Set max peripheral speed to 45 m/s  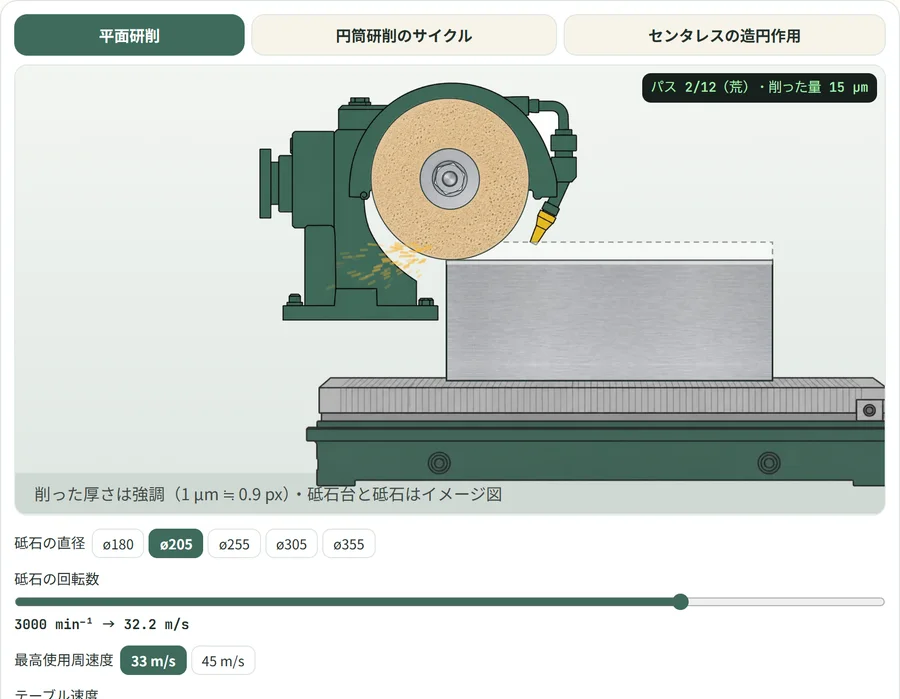click(x=223, y=661)
